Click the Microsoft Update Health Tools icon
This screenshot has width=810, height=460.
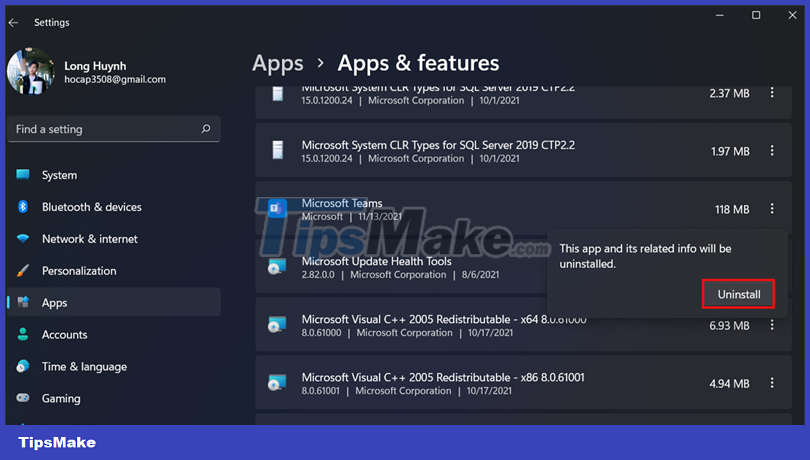click(277, 267)
